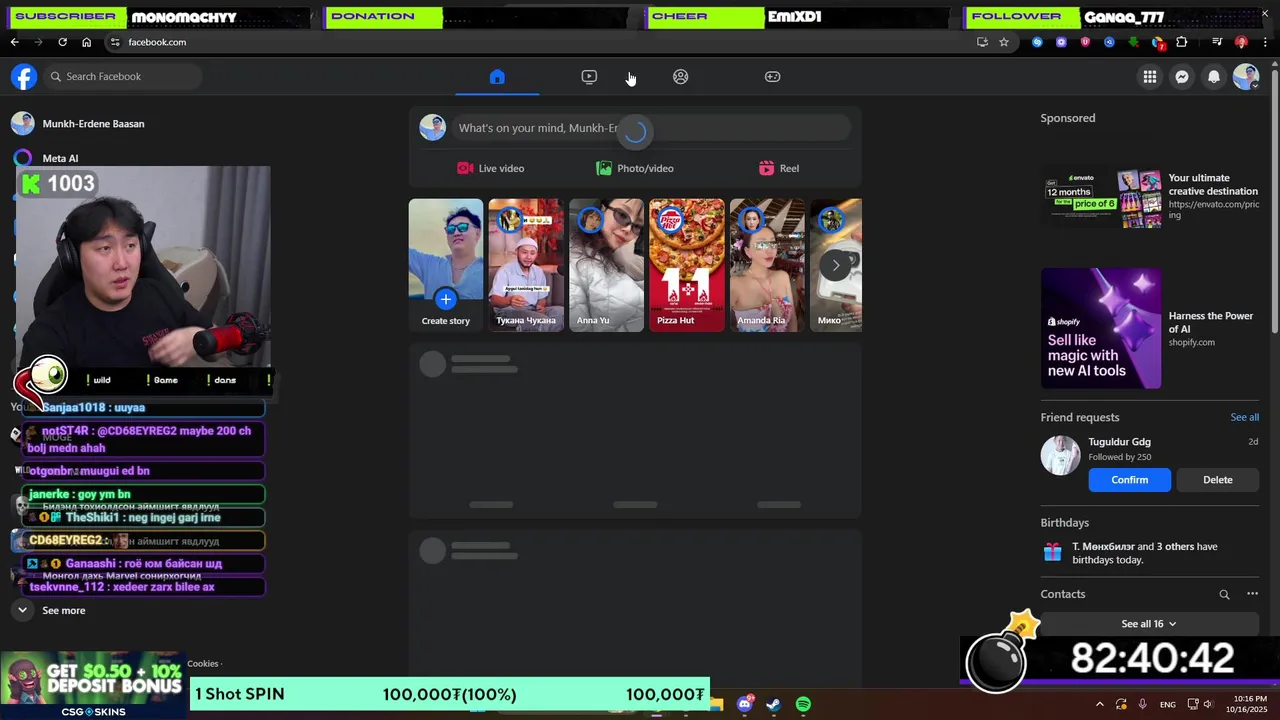Open the Gaming tab icon
This screenshot has width=1280, height=720.
click(773, 77)
